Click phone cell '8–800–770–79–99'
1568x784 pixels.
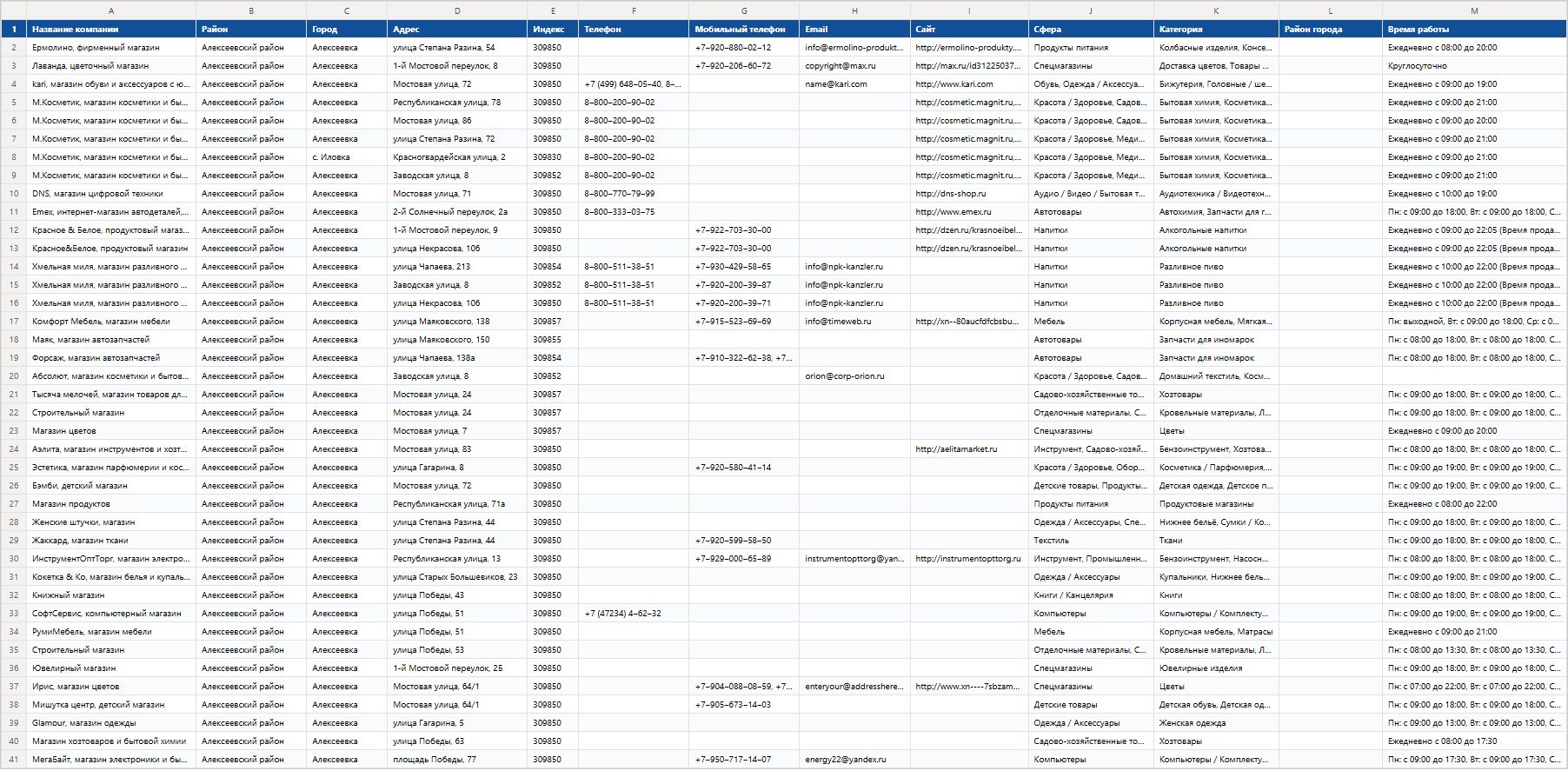coord(634,194)
